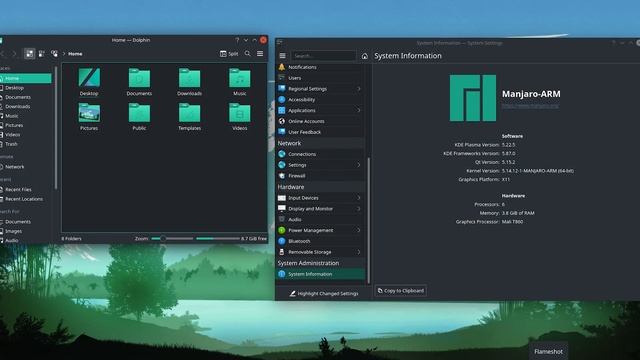Switch Dolphin to details tree view mode
This screenshot has width=640, height=360.
[x=54, y=53]
